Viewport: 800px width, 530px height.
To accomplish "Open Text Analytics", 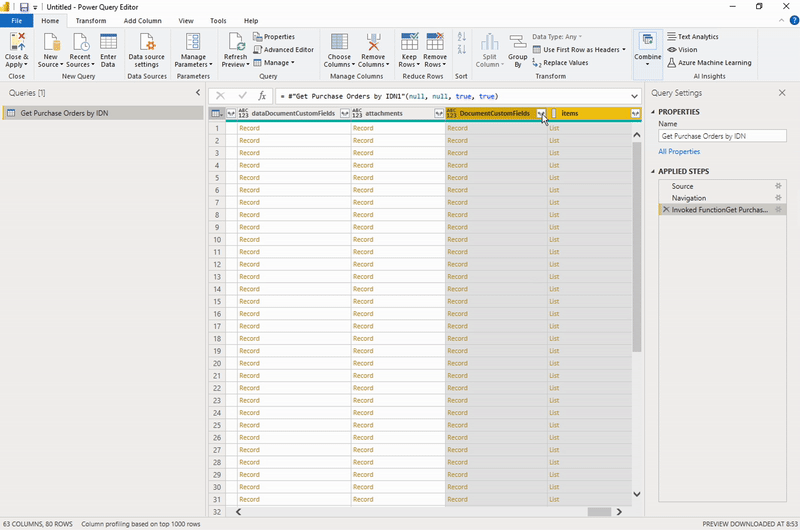I will click(693, 37).
